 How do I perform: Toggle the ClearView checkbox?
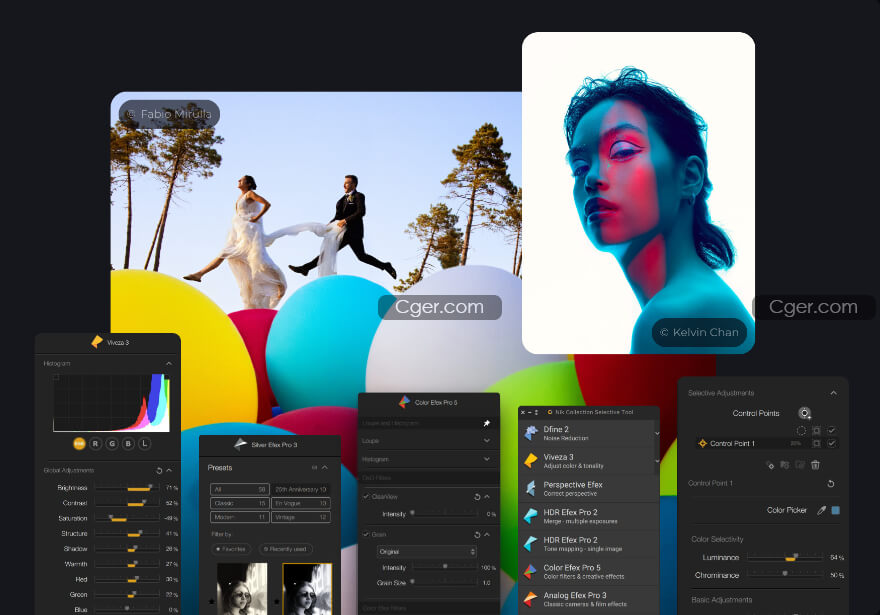366,497
